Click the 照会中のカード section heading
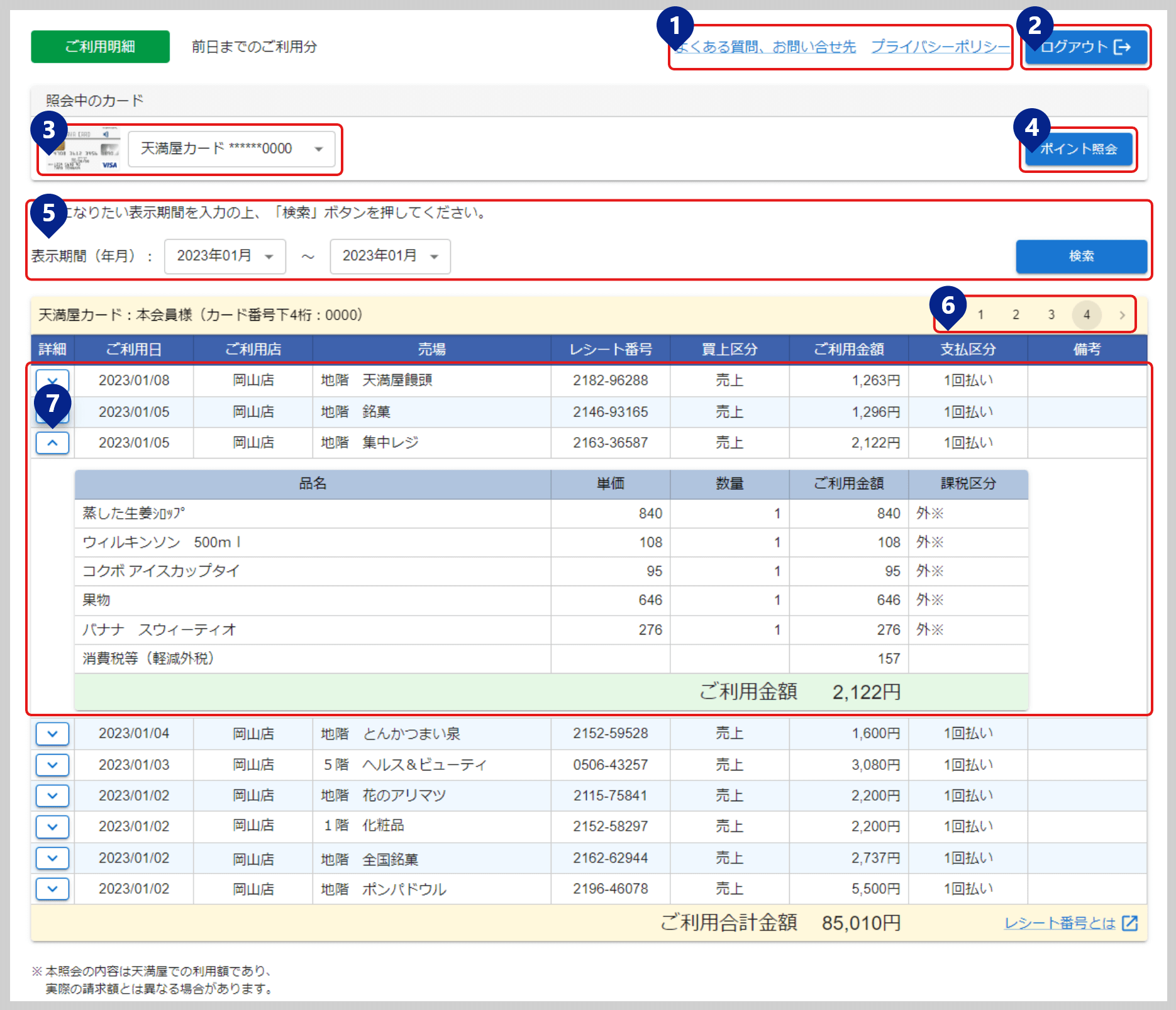The height and width of the screenshot is (1010, 1176). click(94, 101)
